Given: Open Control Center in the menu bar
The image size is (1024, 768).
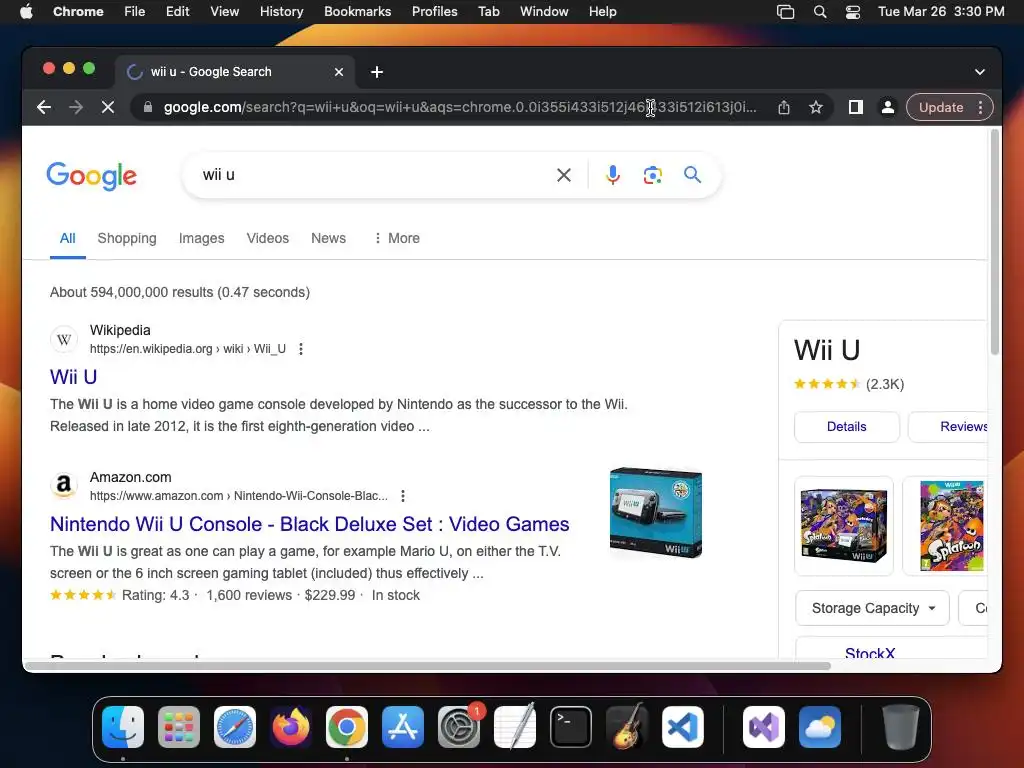Looking at the screenshot, I should click(852, 12).
